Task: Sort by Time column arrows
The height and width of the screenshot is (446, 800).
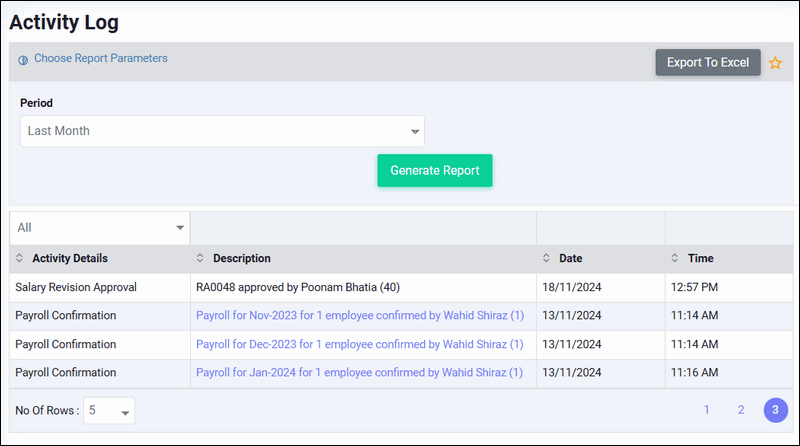Action: coord(674,258)
